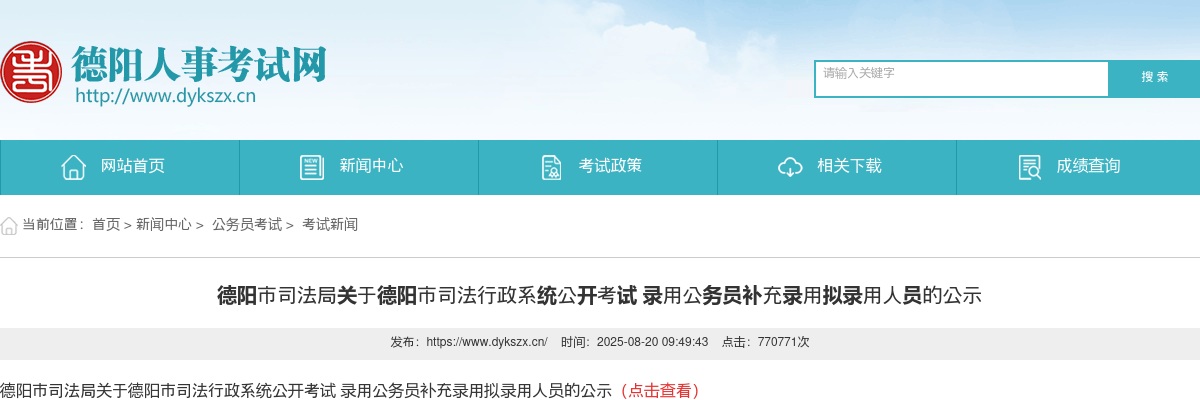Follow the 首页 breadcrumb link

[106, 225]
